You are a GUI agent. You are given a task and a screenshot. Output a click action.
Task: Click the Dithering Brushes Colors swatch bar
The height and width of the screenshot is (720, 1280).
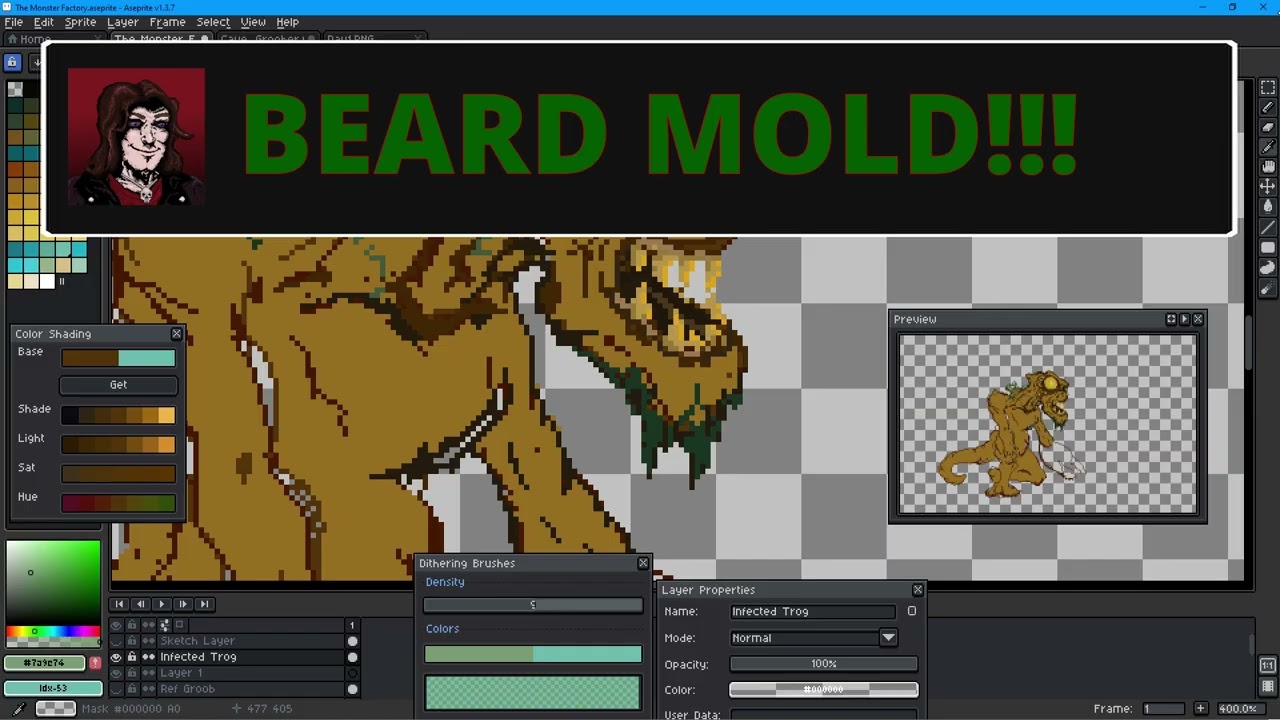(533, 655)
